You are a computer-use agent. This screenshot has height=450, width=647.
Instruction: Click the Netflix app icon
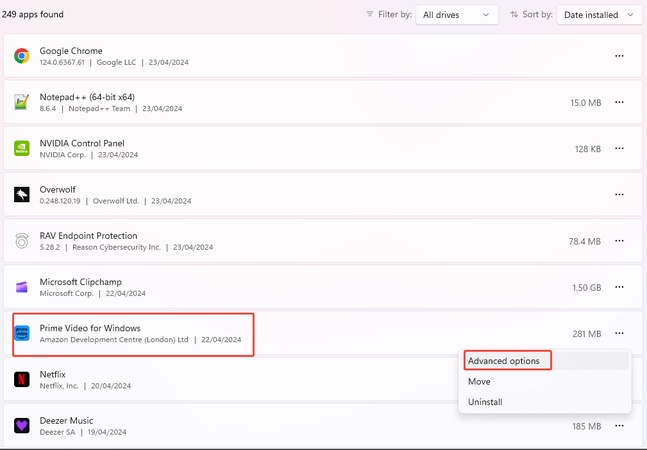[21, 379]
